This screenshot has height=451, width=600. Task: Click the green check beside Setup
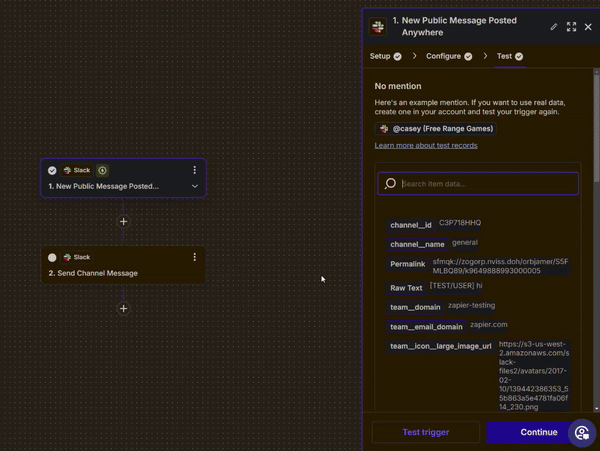(398, 57)
